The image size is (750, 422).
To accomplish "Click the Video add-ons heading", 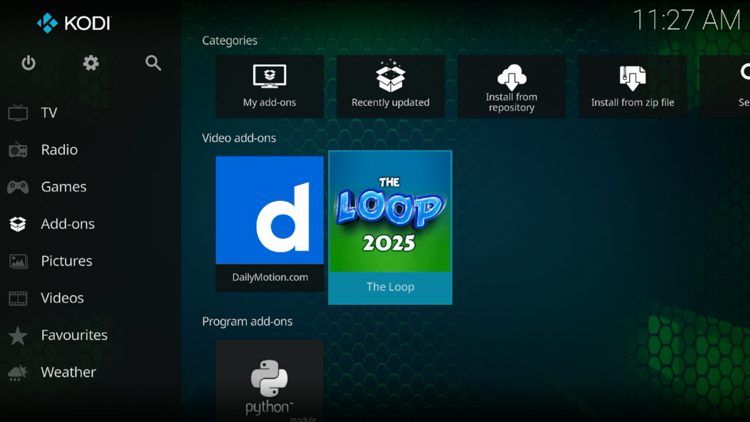I will [239, 138].
